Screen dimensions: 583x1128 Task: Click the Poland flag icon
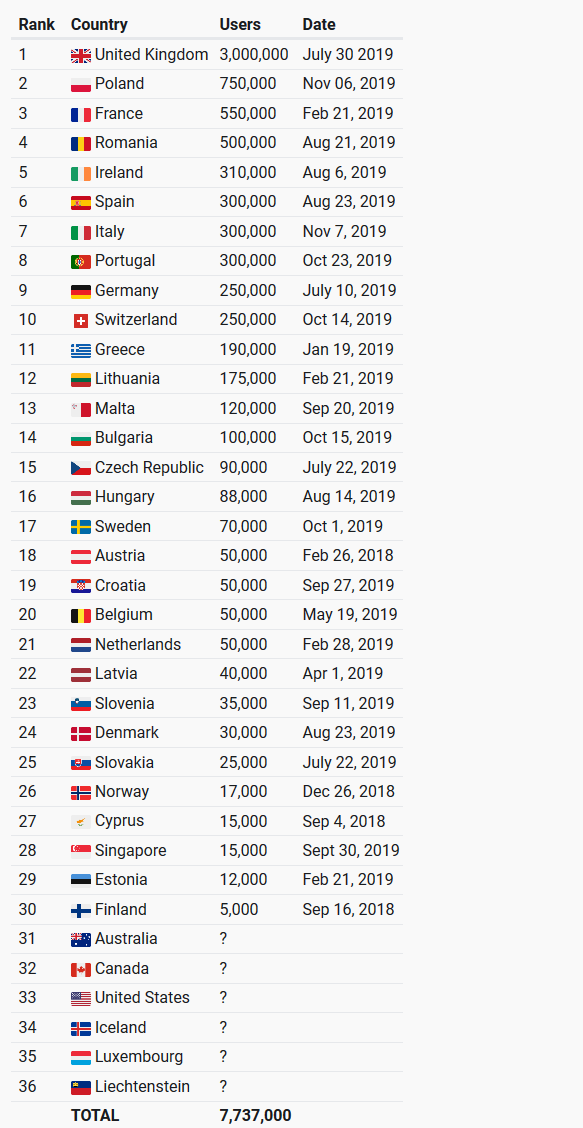81,85
